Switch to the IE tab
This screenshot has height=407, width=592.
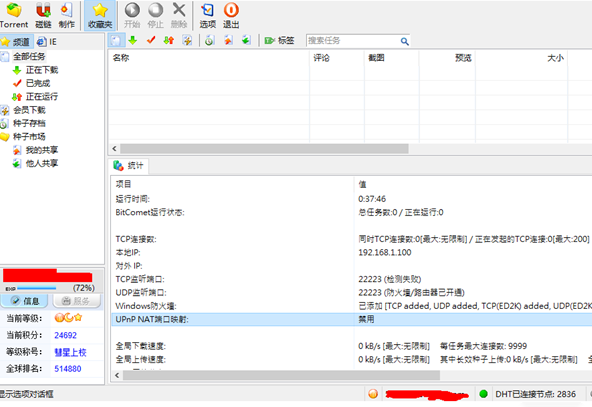(47, 42)
